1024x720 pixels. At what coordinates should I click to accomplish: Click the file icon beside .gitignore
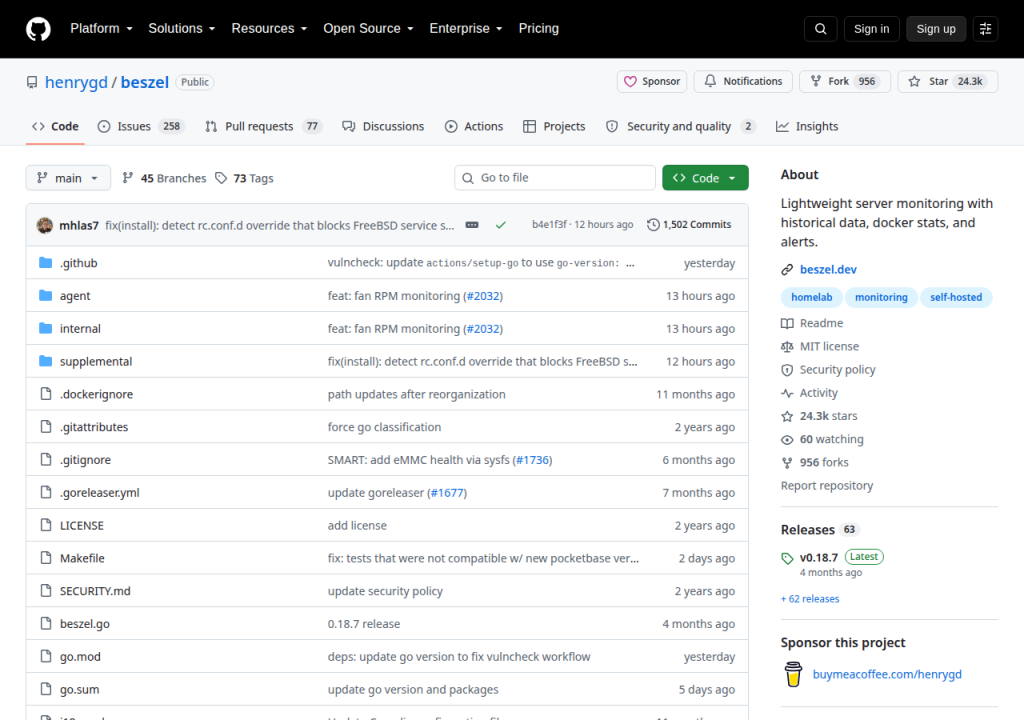click(45, 459)
